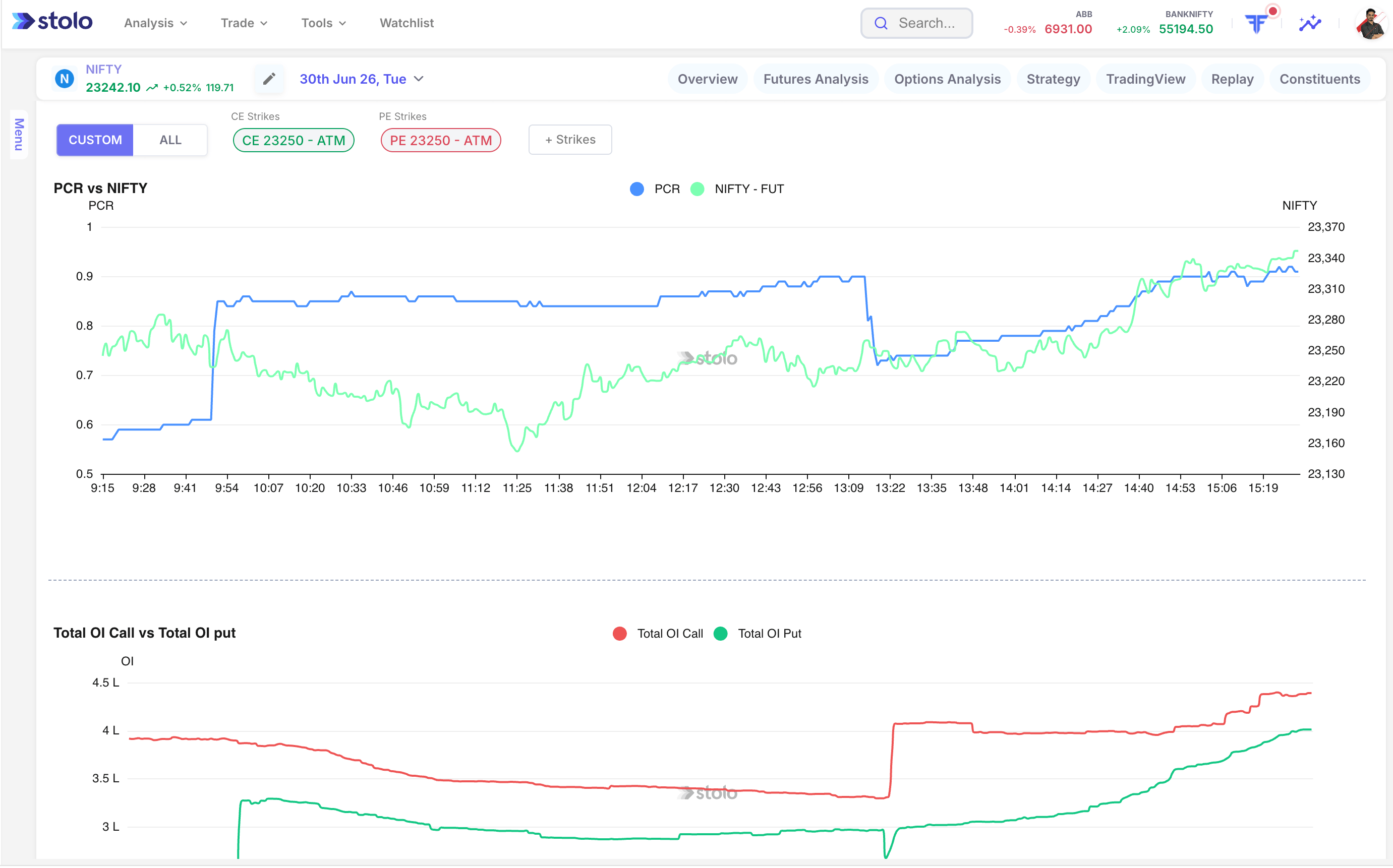Open the Strategy tab
Image resolution: width=1393 pixels, height=868 pixels.
pyautogui.click(x=1053, y=79)
